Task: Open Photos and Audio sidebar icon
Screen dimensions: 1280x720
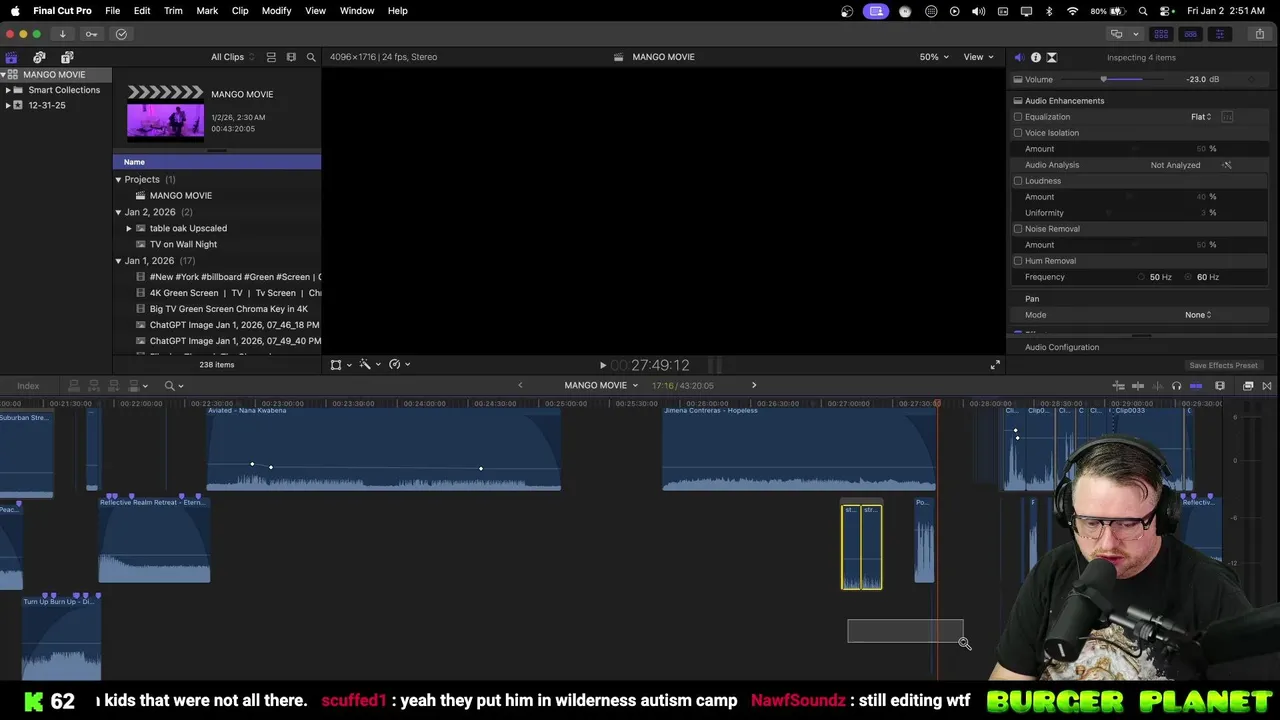Action: click(x=39, y=57)
